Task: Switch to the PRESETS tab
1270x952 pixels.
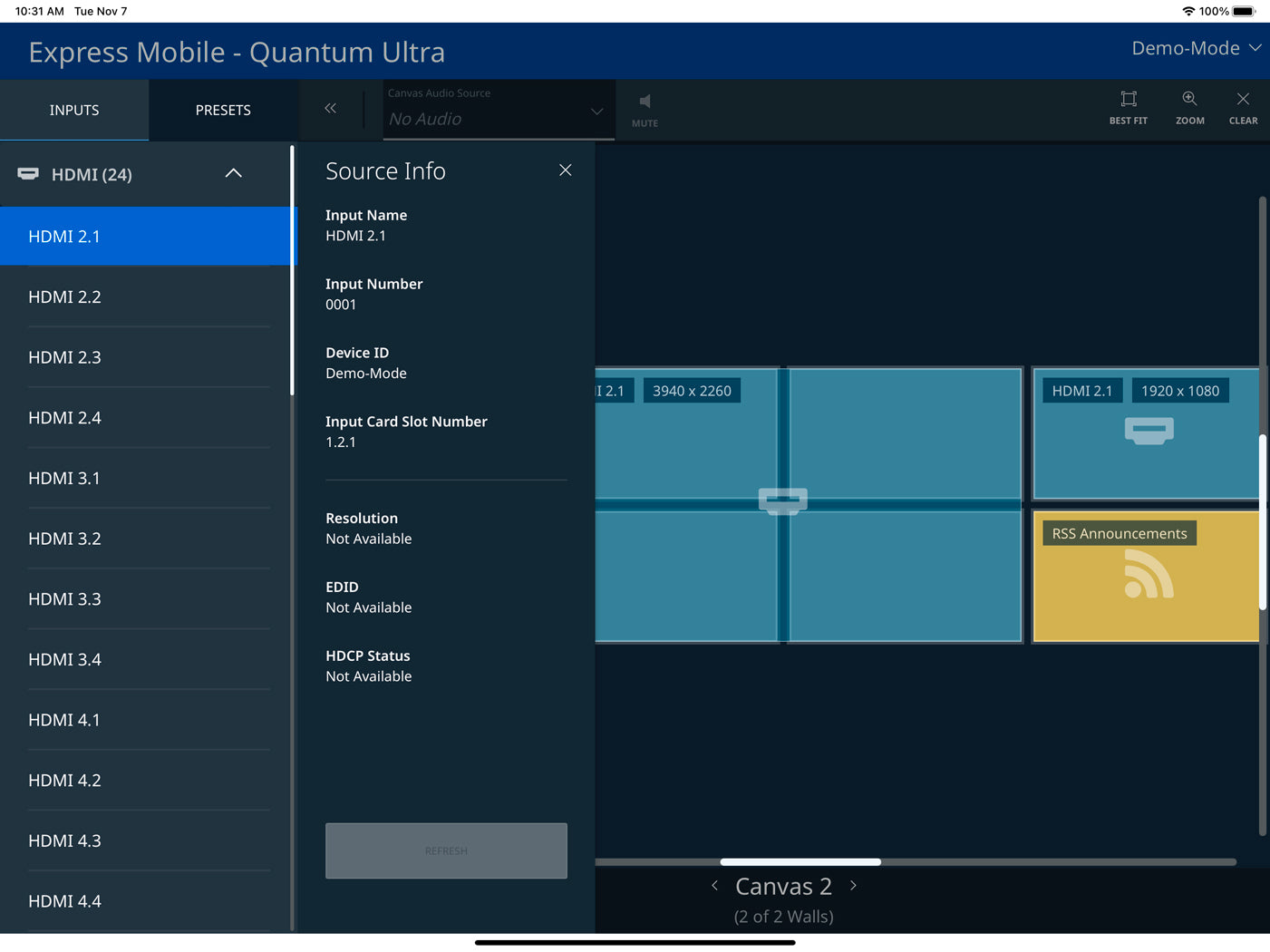Action: pos(223,110)
